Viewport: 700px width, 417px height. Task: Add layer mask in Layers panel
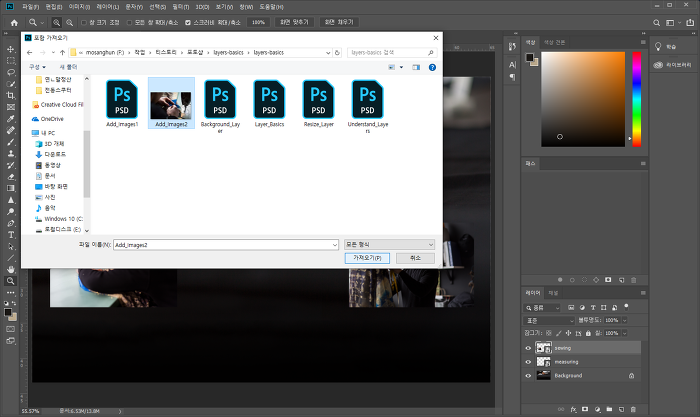tap(585, 409)
